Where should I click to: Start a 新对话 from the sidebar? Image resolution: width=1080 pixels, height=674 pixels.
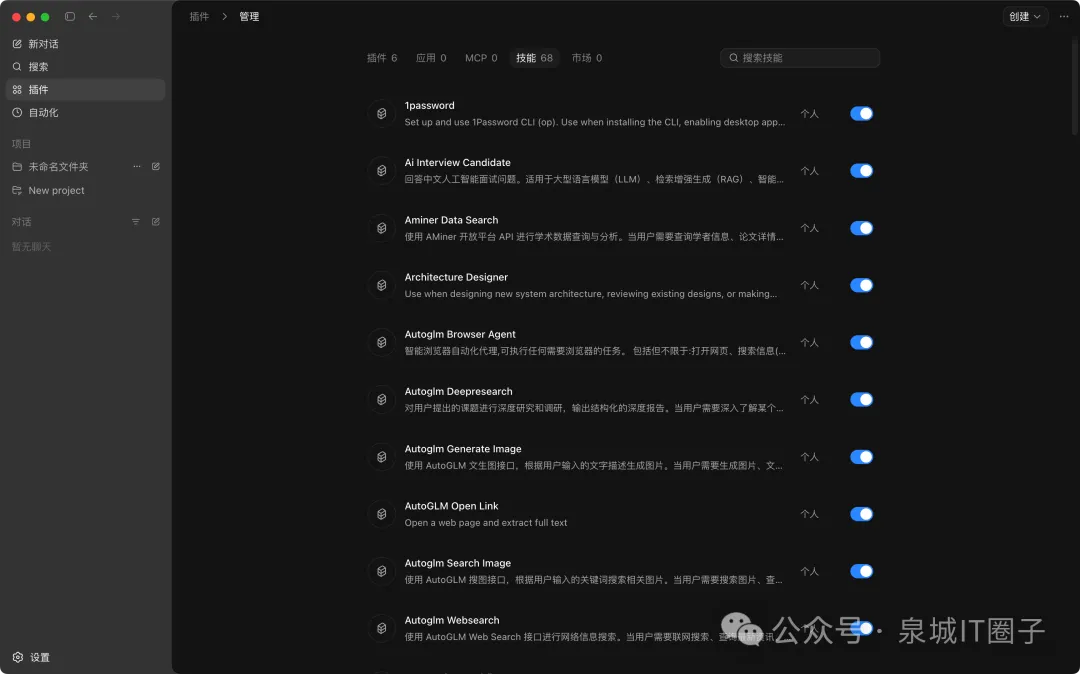pyautogui.click(x=85, y=44)
